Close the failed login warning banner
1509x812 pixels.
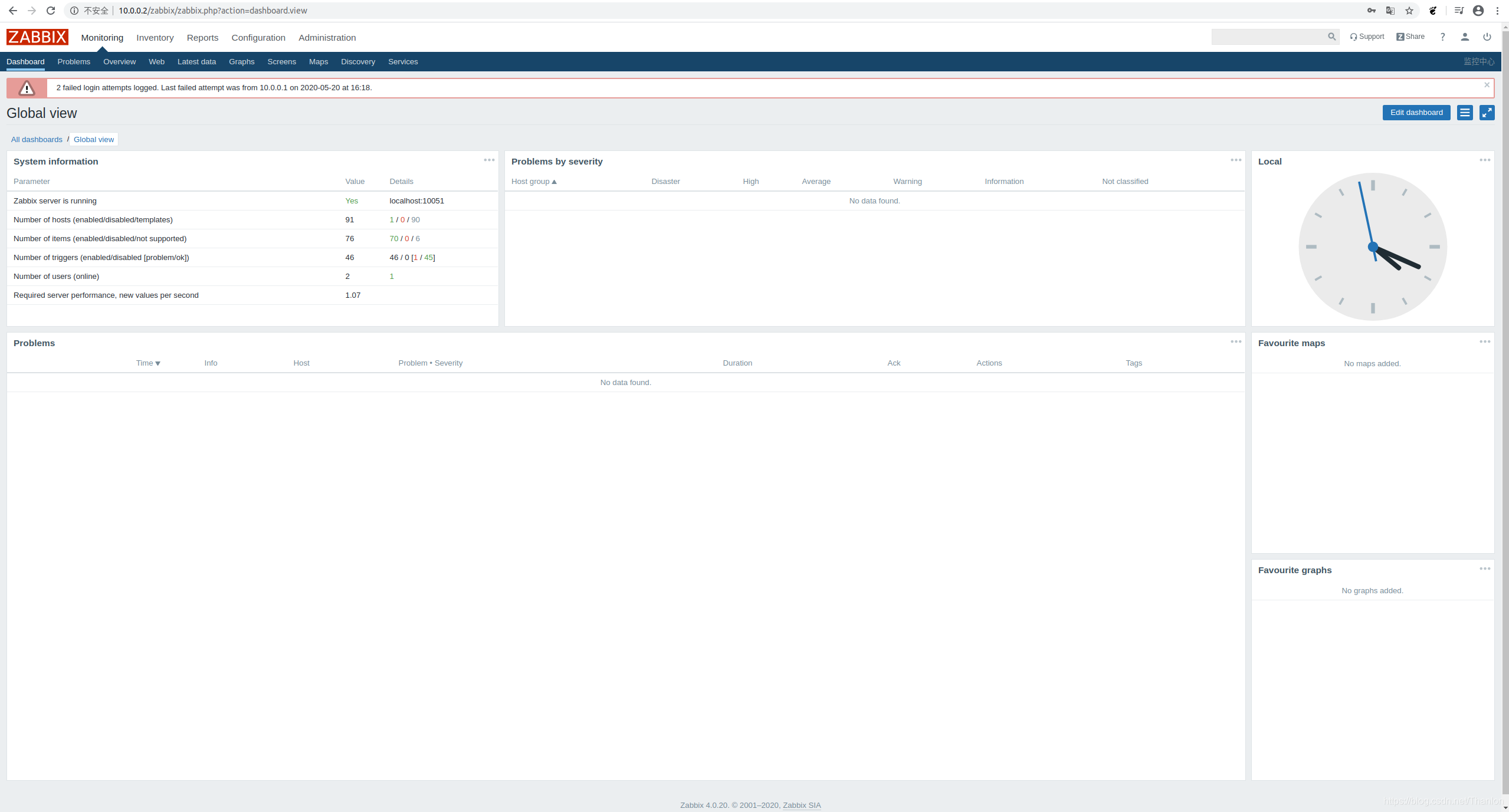coord(1487,85)
